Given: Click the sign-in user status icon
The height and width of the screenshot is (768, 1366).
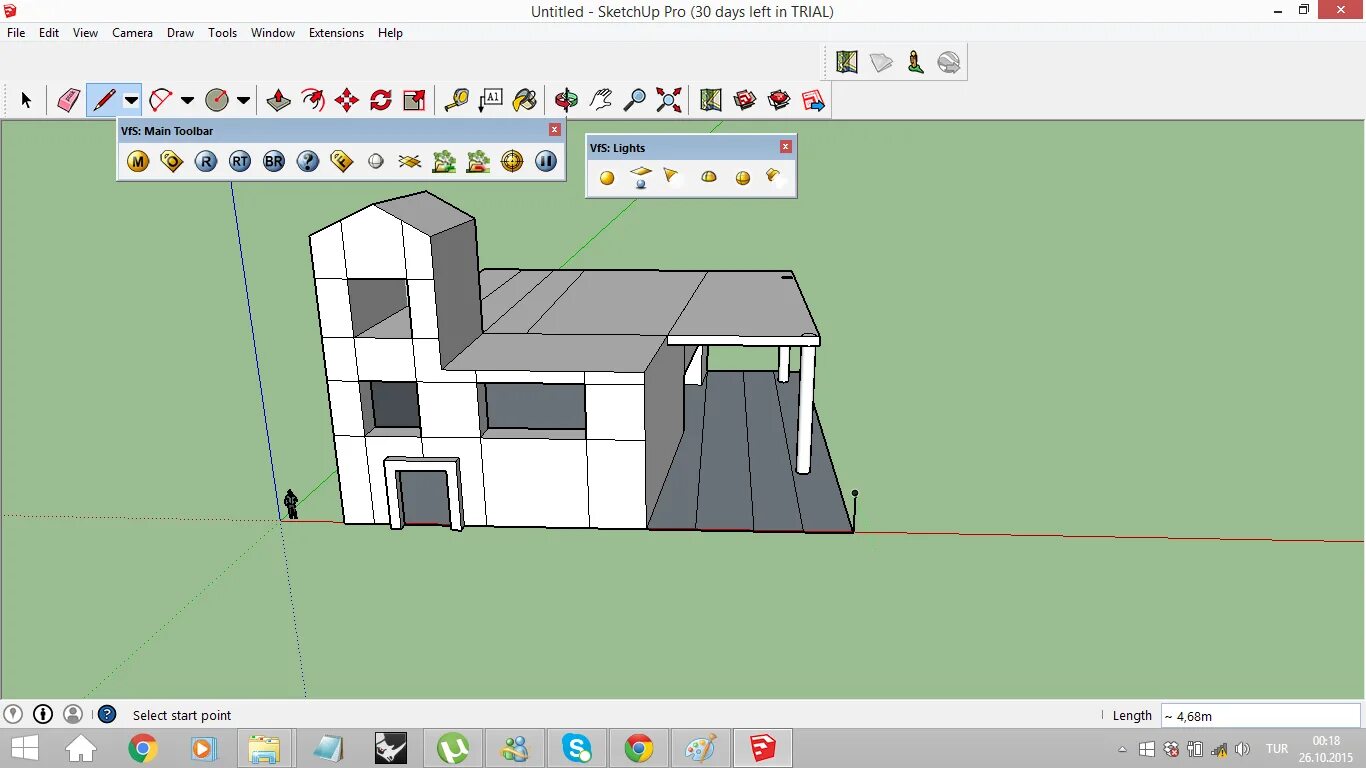Looking at the screenshot, I should [73, 714].
